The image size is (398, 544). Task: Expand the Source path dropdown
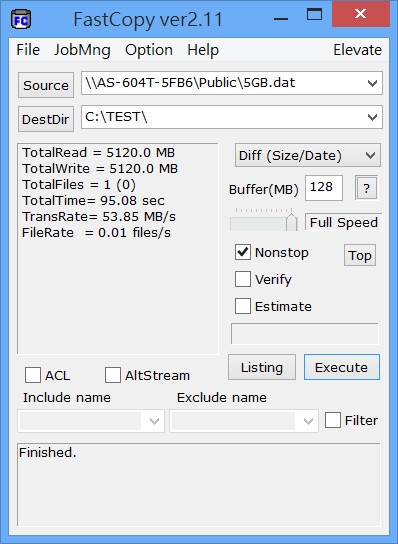pos(372,83)
